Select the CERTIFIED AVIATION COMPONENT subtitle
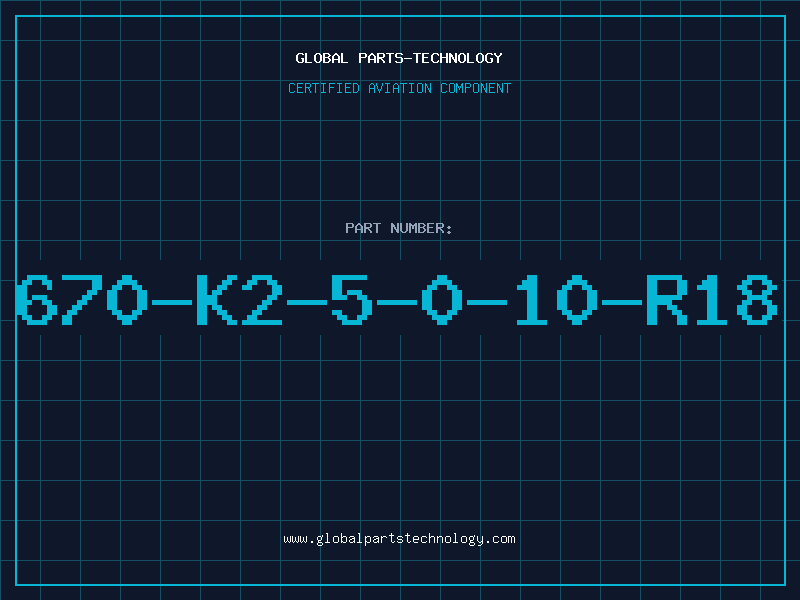Image resolution: width=800 pixels, height=600 pixels. (x=399, y=88)
